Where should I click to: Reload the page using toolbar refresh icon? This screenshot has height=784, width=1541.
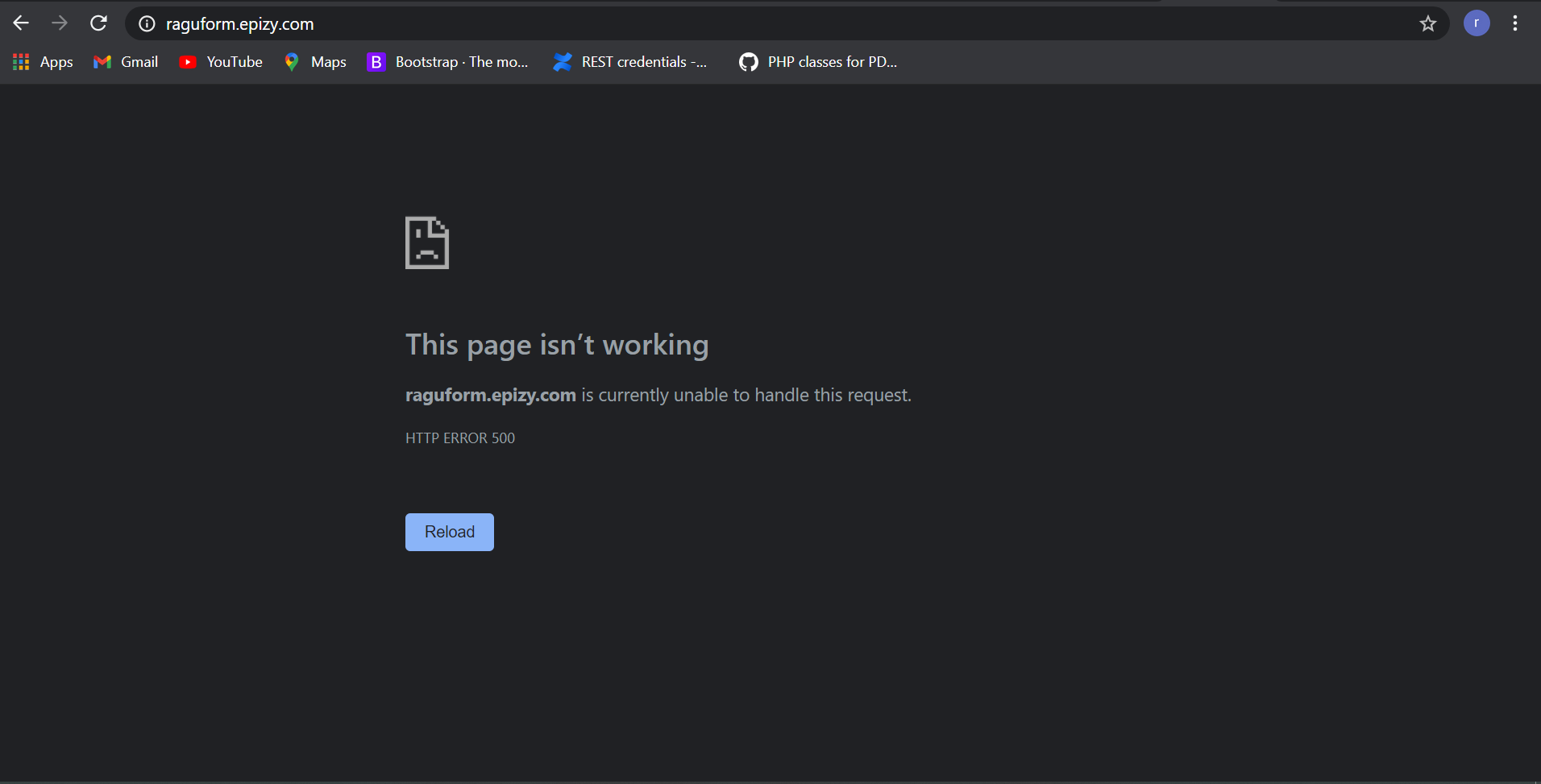coord(98,23)
